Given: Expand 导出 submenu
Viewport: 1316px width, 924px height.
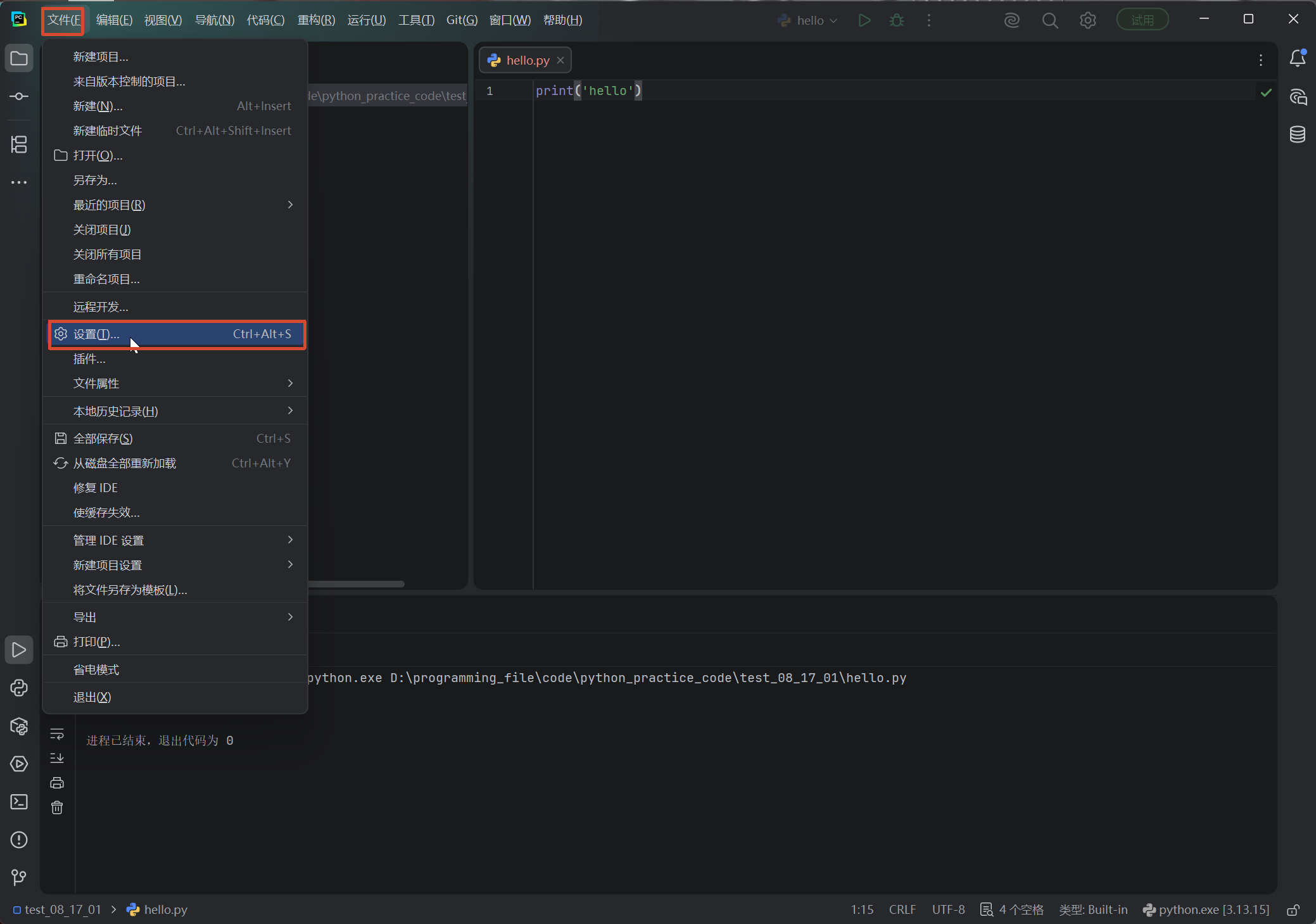Looking at the screenshot, I should coord(175,617).
